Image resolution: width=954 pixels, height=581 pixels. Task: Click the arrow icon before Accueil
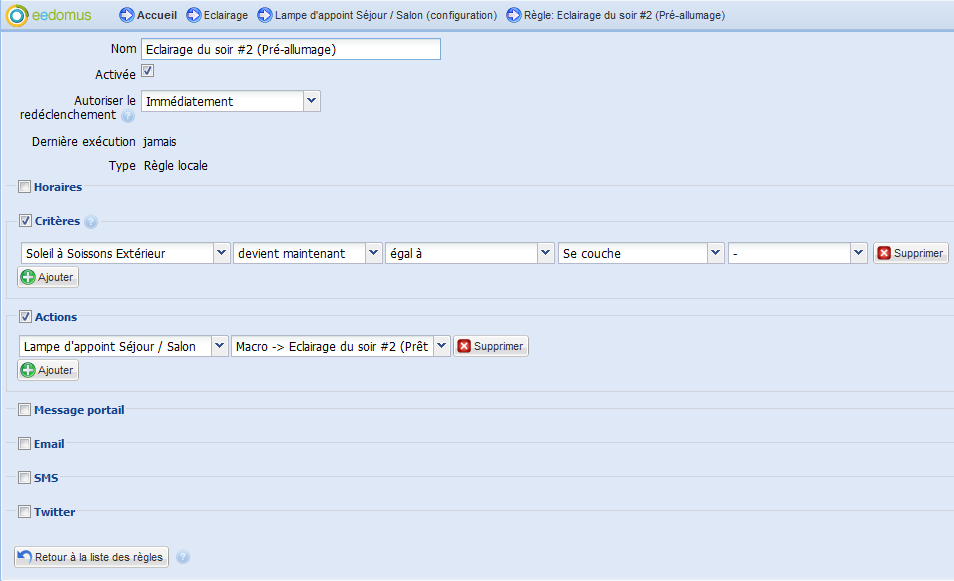pyautogui.click(x=126, y=16)
